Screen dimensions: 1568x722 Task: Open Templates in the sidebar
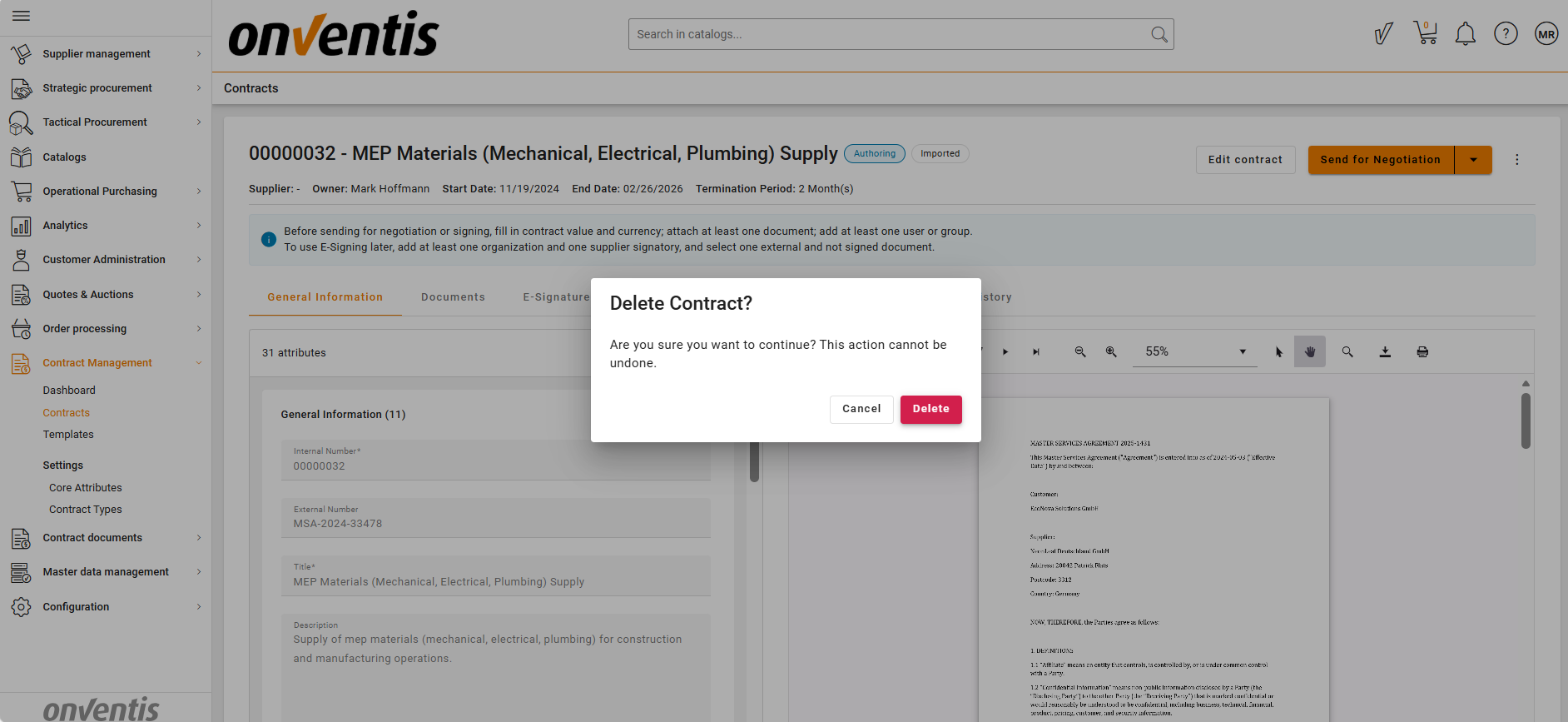pyautogui.click(x=68, y=435)
